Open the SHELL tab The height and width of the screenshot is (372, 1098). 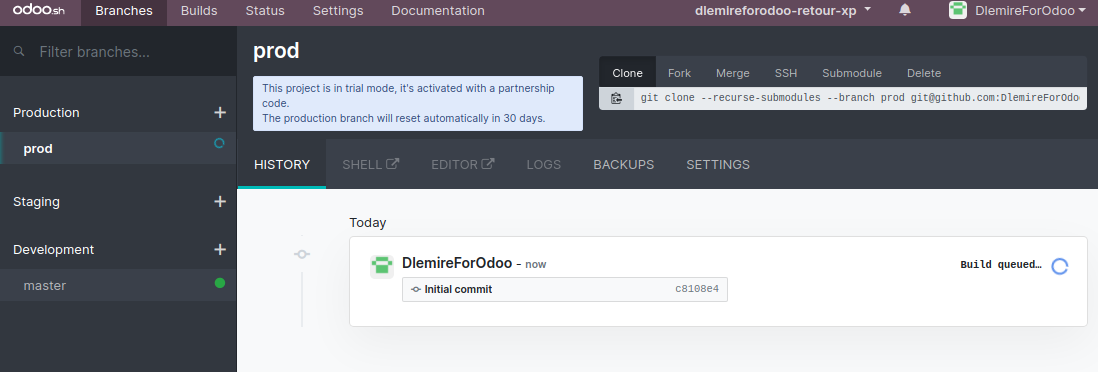click(x=370, y=165)
